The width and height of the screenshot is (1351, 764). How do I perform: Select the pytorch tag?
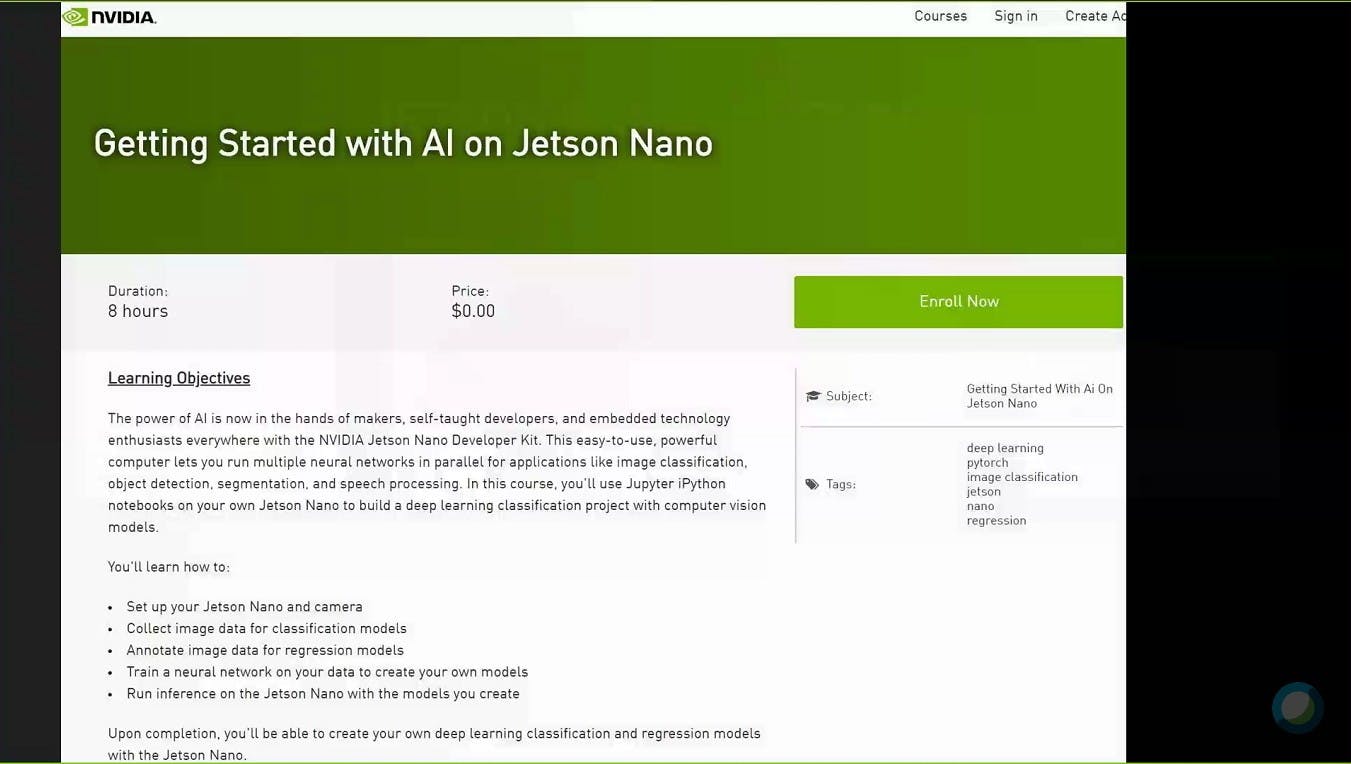tap(987, 463)
